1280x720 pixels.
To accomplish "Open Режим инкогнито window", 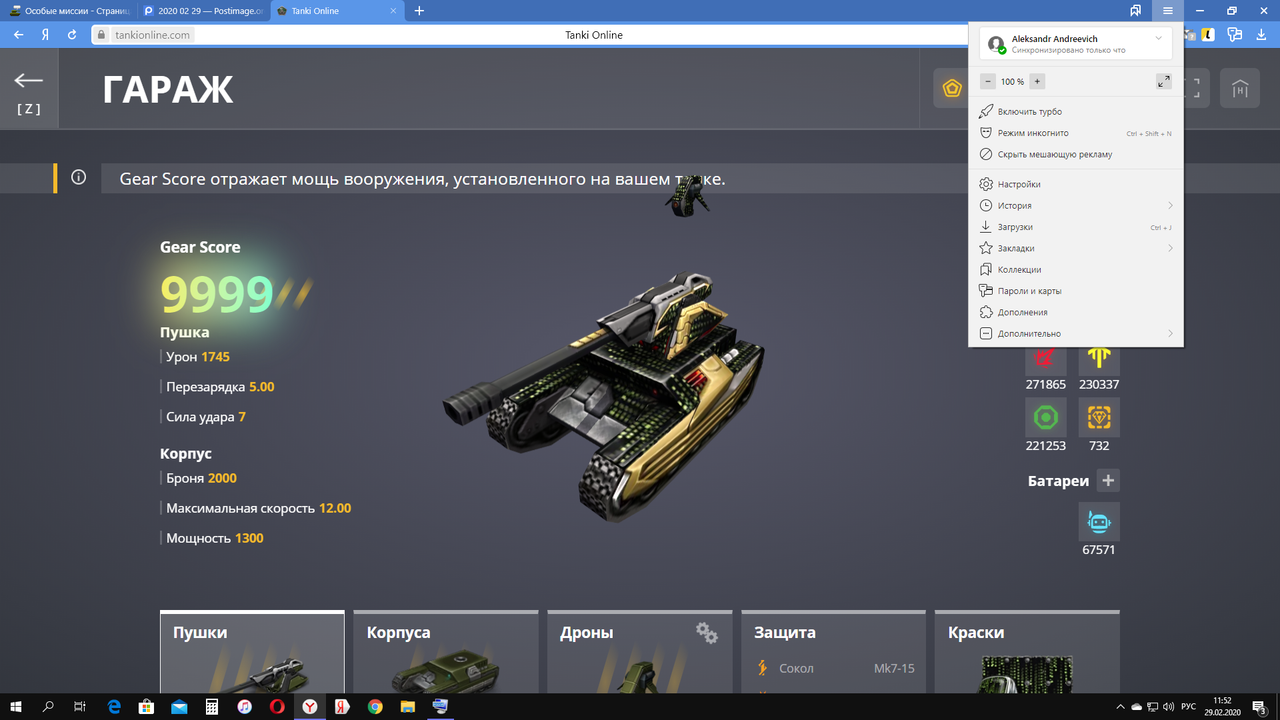I will [1076, 133].
